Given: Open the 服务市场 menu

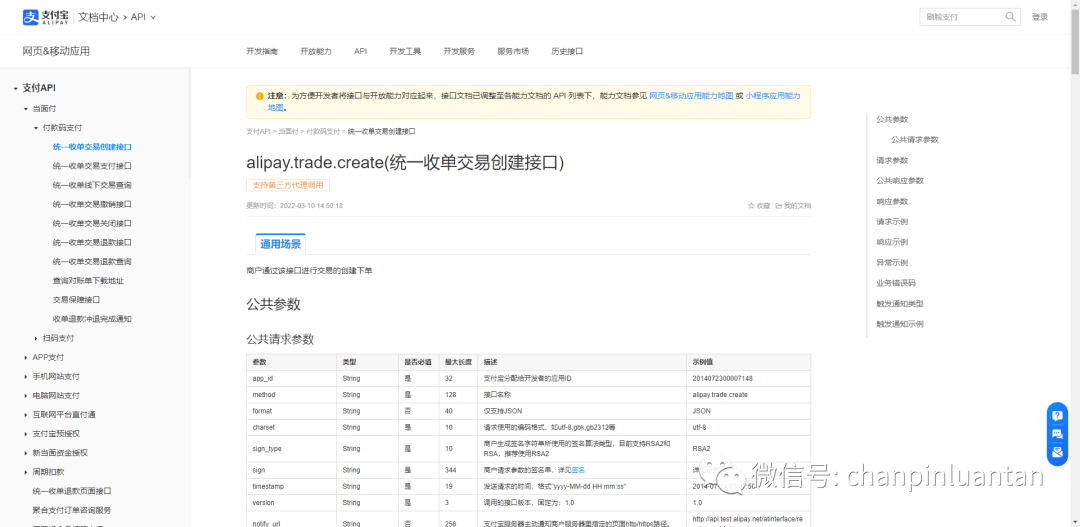Looking at the screenshot, I should pyautogui.click(x=513, y=52).
